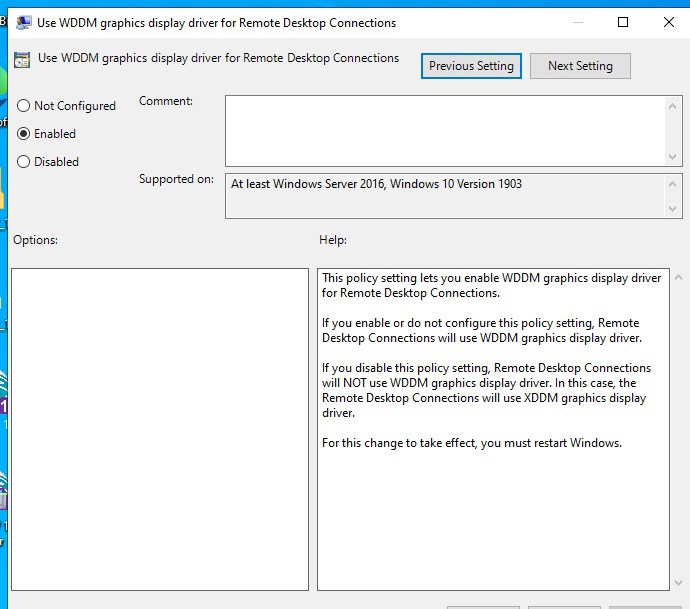The image size is (690, 609).
Task: Click the policy setting icon beside heading
Action: point(22,59)
